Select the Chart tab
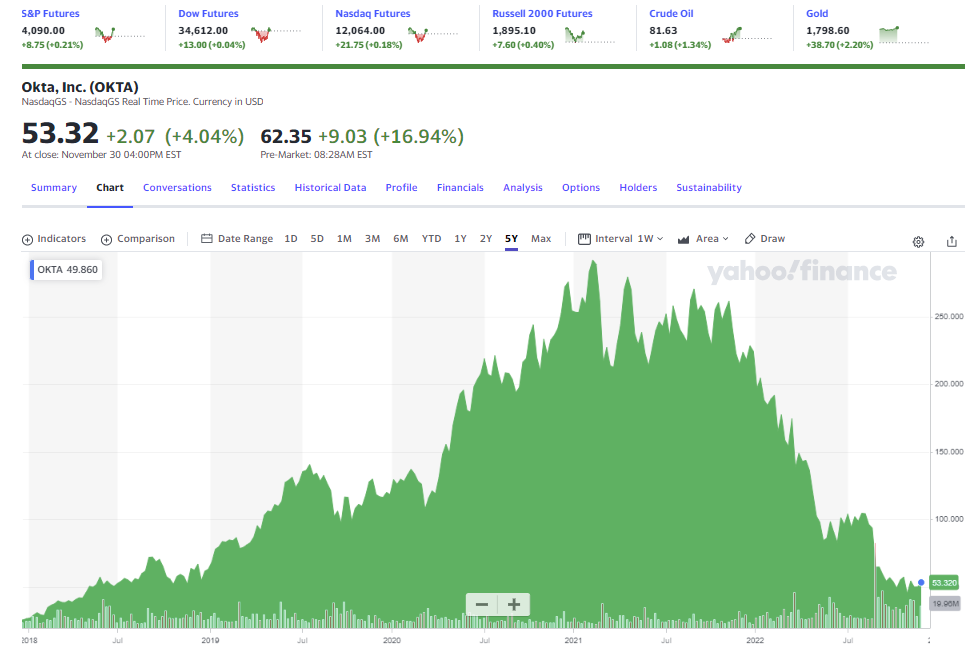 coord(110,188)
